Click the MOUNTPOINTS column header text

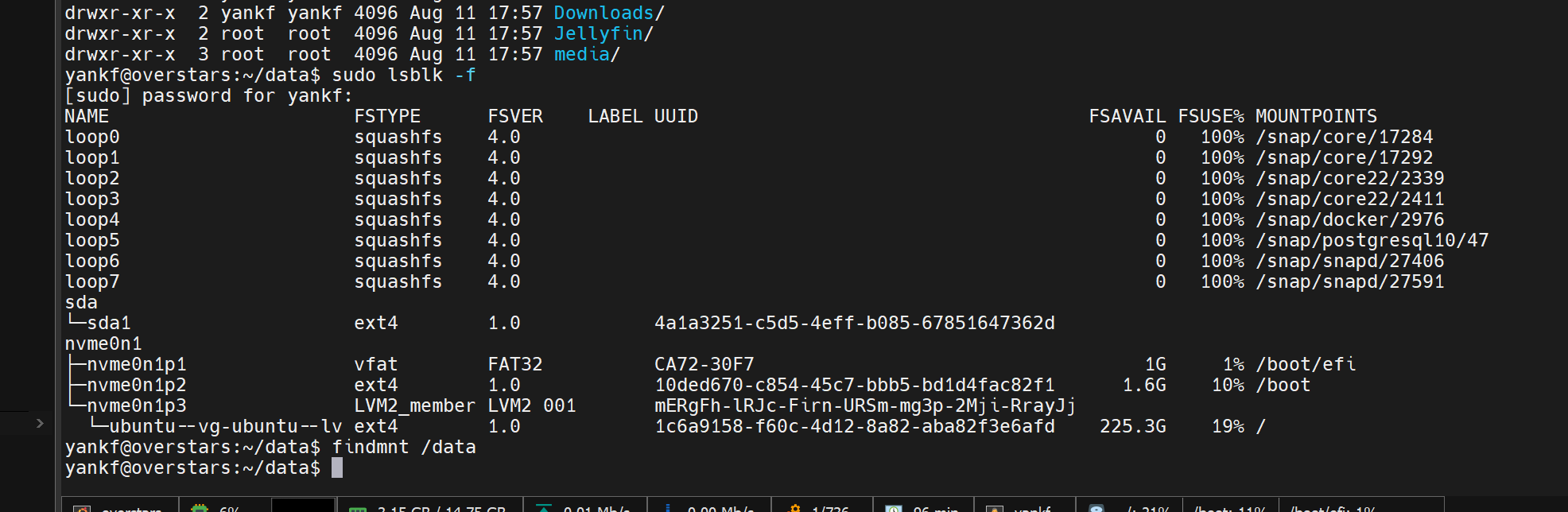[1316, 116]
